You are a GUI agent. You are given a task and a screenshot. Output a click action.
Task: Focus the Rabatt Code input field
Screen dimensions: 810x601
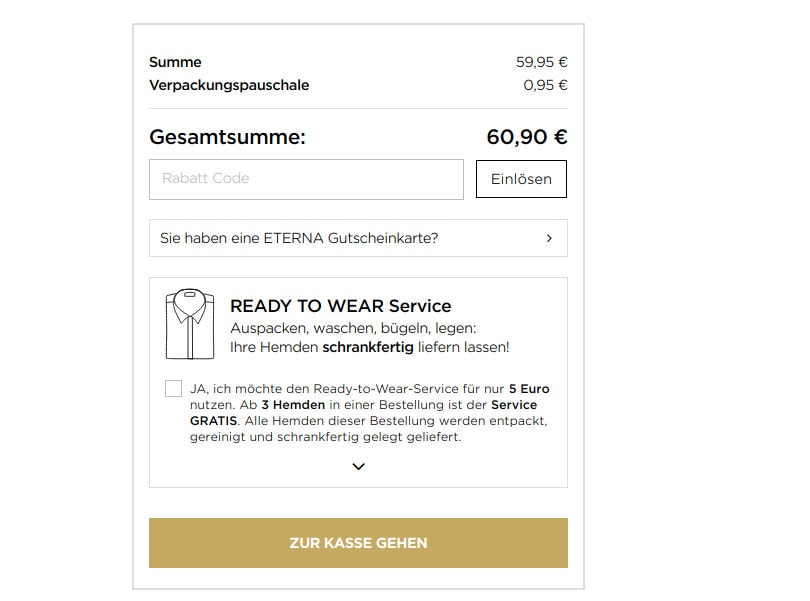[x=306, y=179]
